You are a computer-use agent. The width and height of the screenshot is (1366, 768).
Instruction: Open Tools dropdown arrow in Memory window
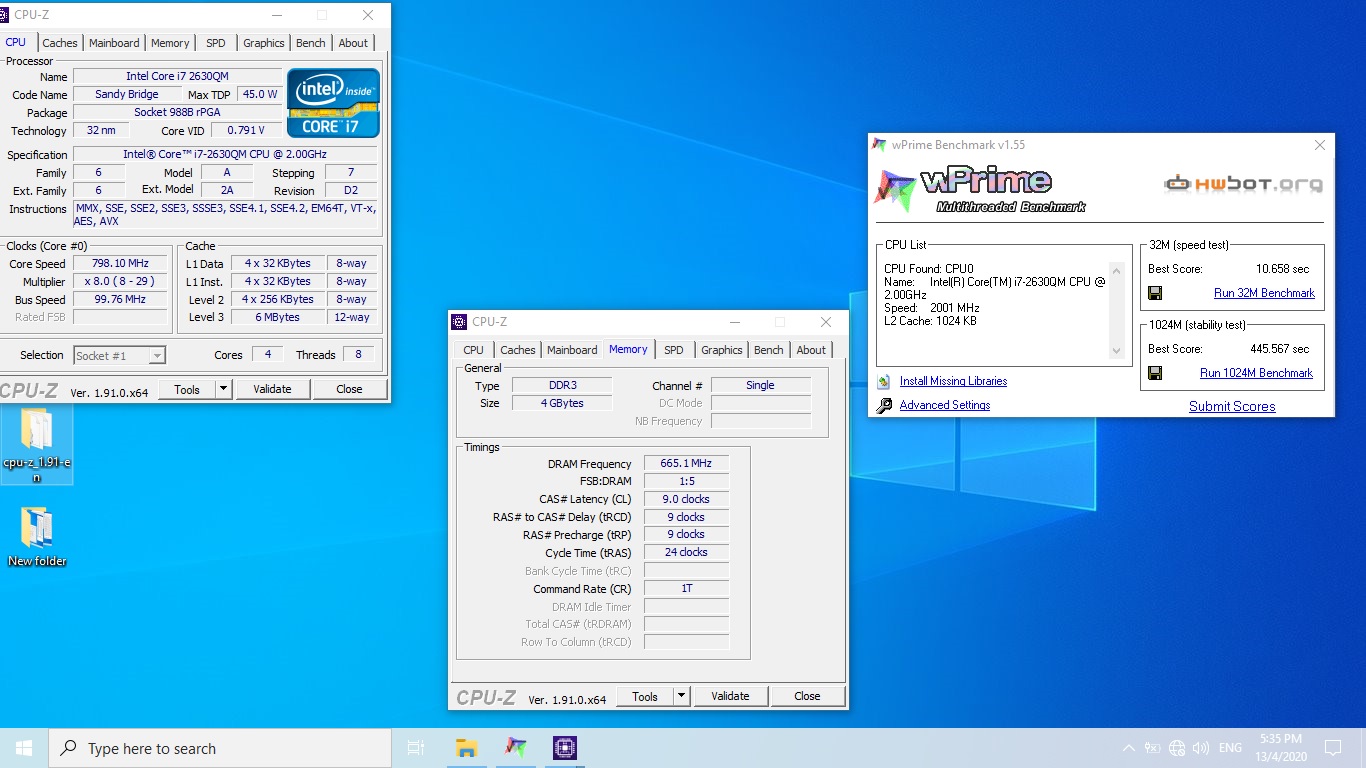tap(681, 696)
